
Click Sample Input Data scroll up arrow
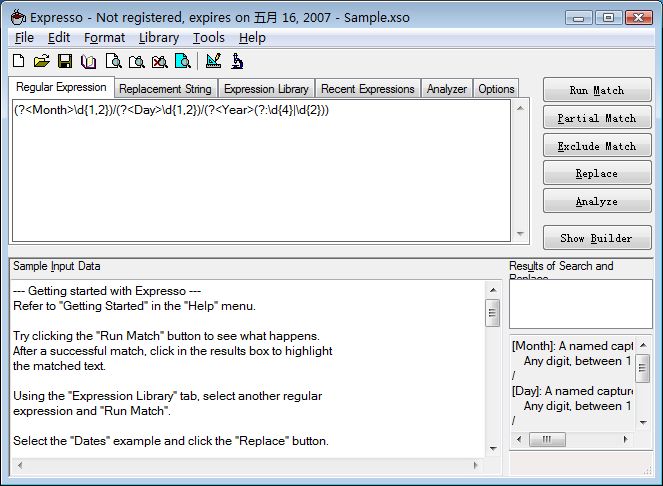click(493, 290)
